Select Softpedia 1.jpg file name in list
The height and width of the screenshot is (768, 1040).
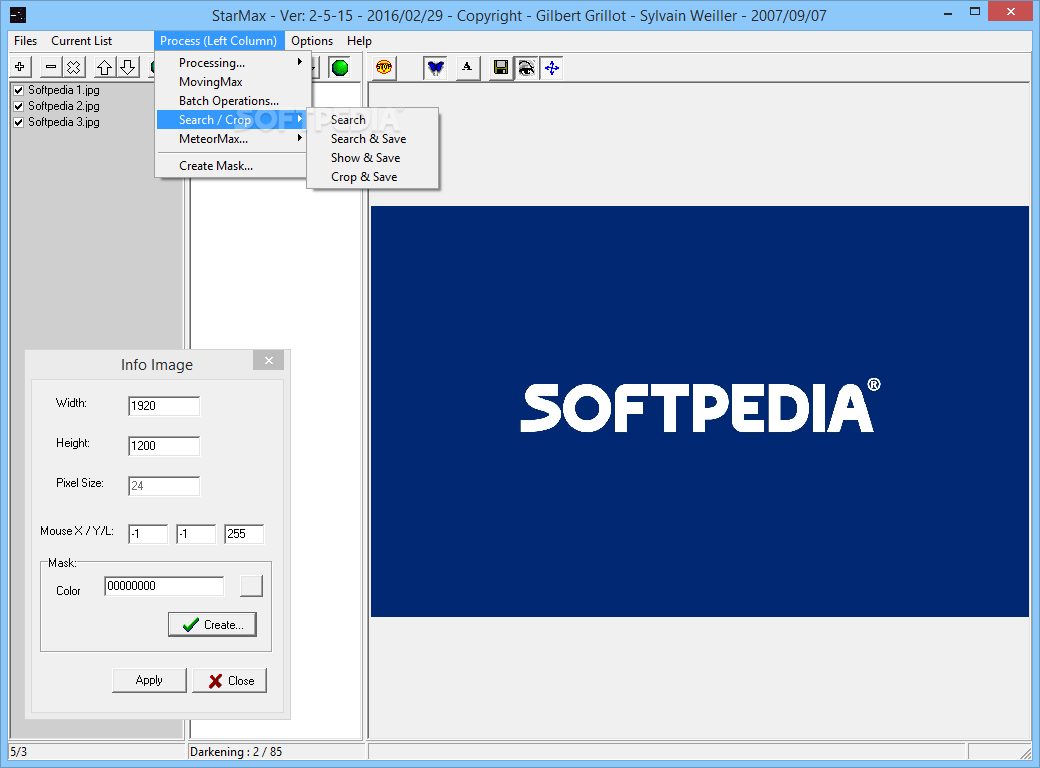pos(64,90)
